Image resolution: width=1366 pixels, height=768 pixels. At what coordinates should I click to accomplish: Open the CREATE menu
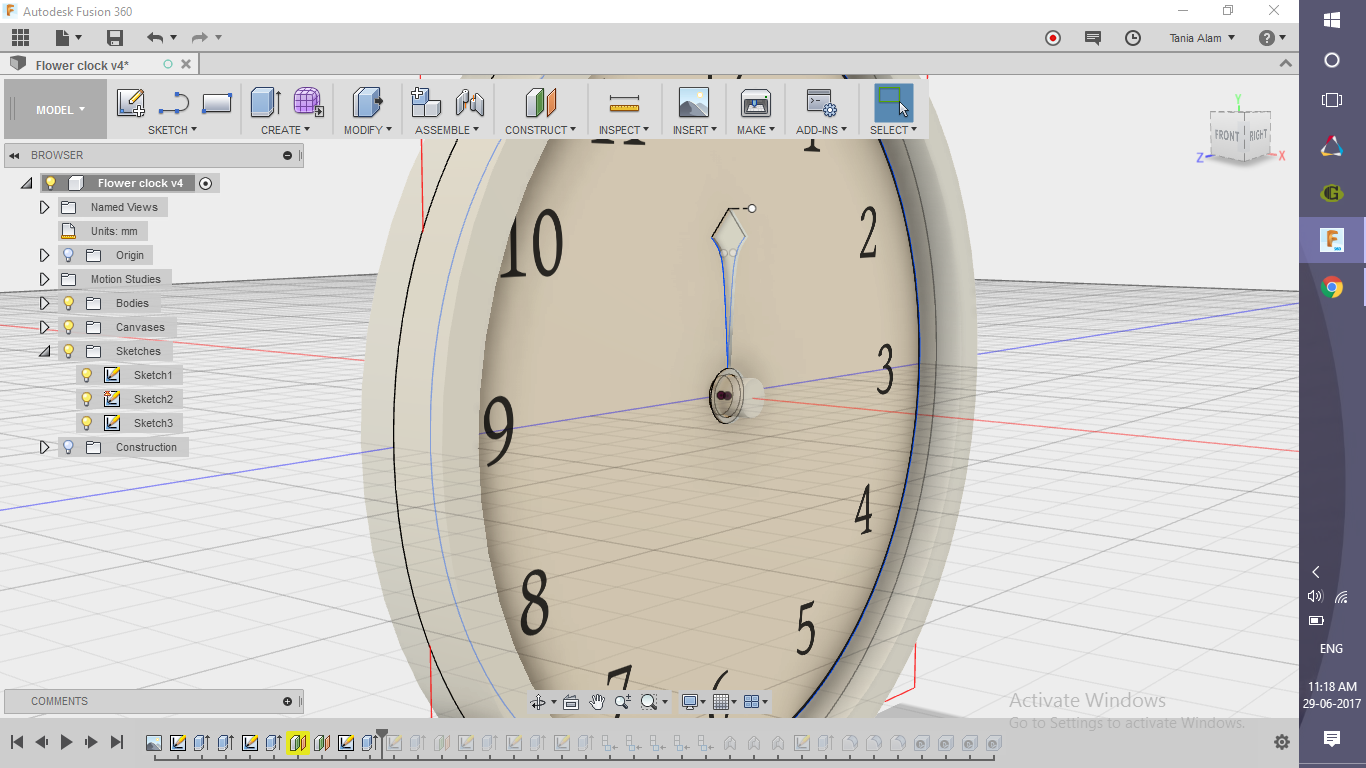285,130
